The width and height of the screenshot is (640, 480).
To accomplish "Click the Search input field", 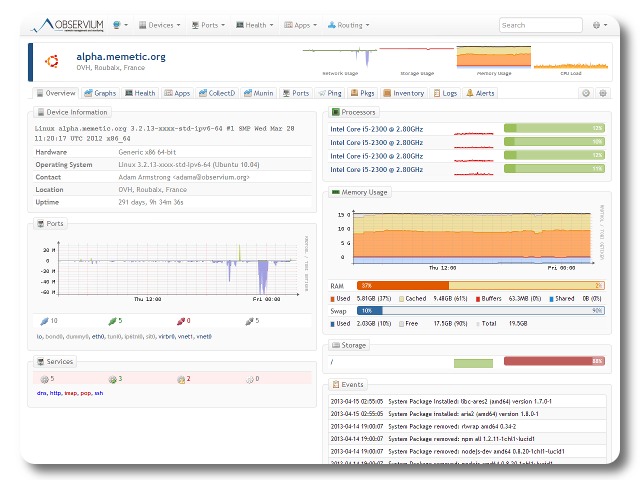I will 540,25.
